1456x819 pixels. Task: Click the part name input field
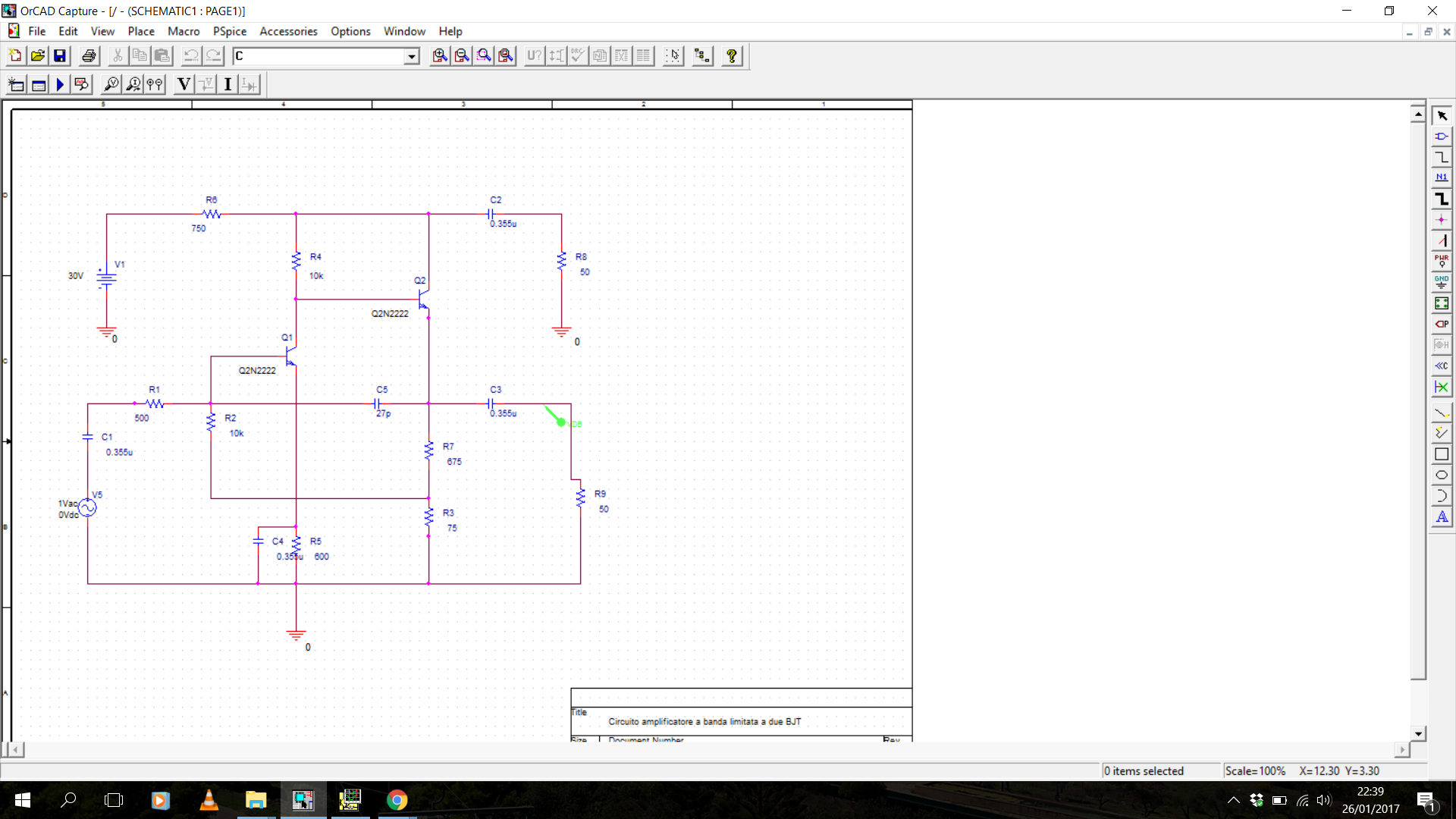318,56
